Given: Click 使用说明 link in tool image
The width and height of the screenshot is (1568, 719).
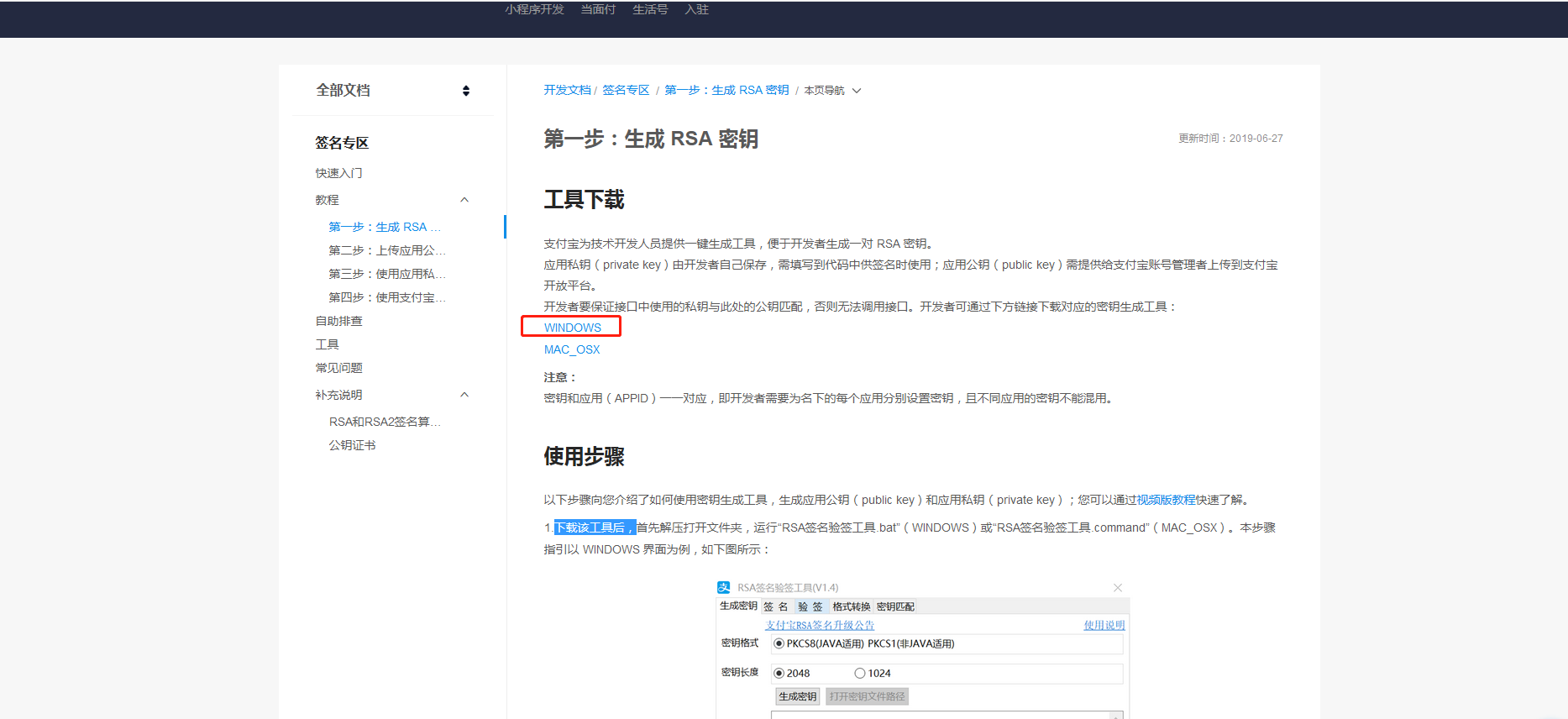Looking at the screenshot, I should pyautogui.click(x=1104, y=625).
